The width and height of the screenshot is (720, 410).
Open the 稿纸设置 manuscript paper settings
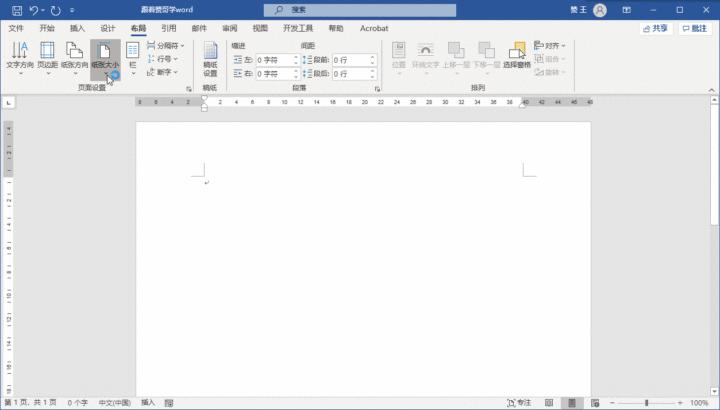pyautogui.click(x=210, y=60)
